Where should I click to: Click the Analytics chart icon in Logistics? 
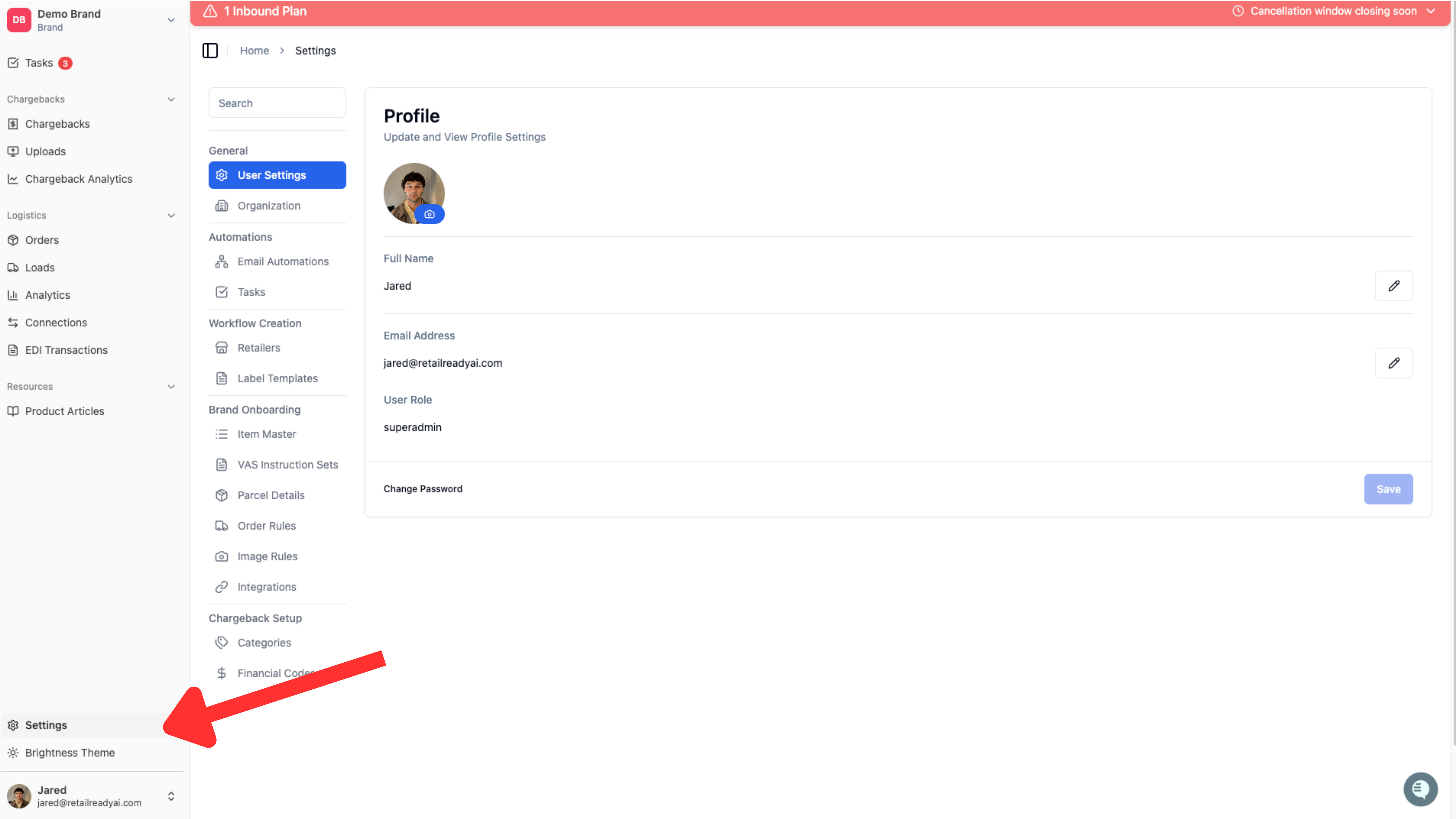tap(13, 295)
